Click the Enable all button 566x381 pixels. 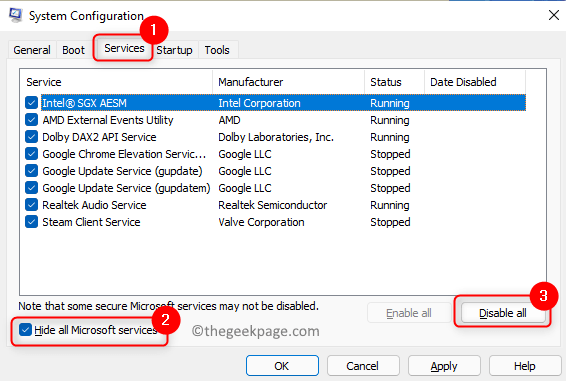point(409,313)
